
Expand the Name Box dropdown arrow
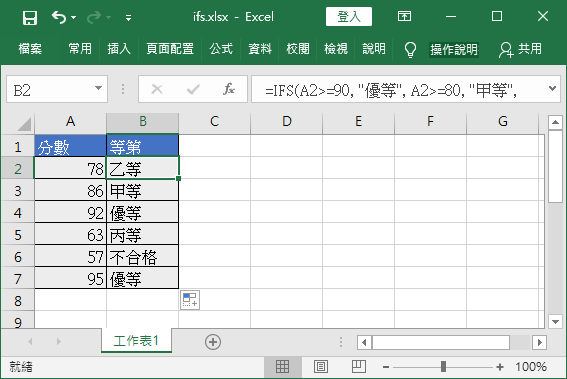click(x=98, y=88)
